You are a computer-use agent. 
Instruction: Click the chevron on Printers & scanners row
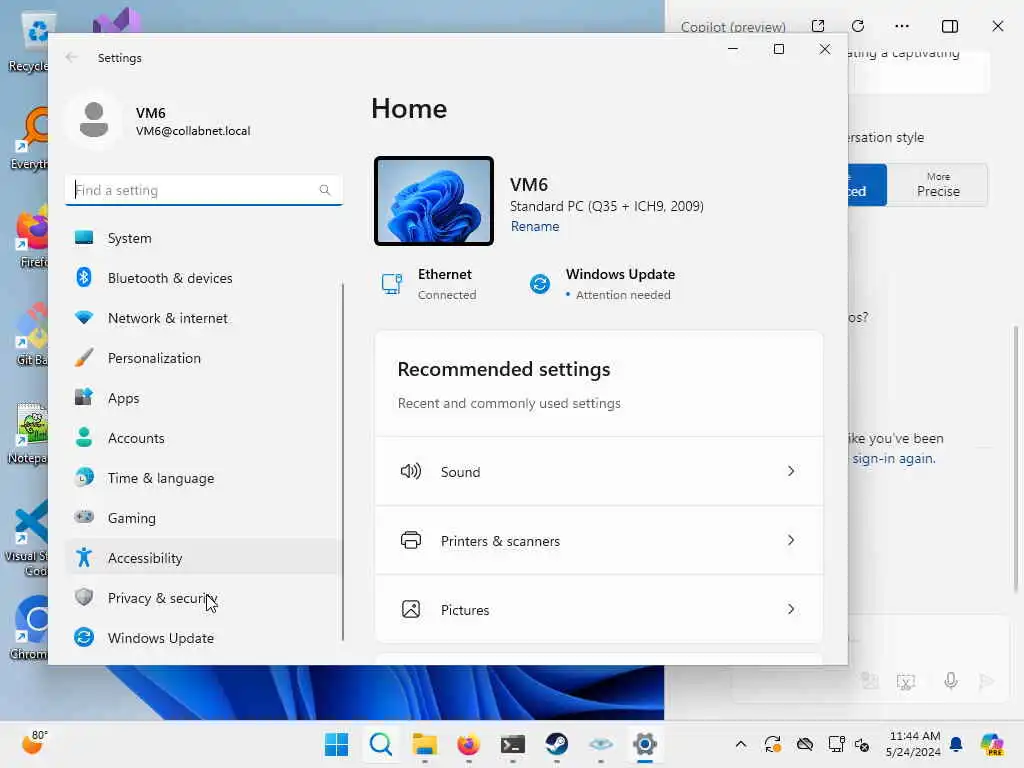[791, 540]
